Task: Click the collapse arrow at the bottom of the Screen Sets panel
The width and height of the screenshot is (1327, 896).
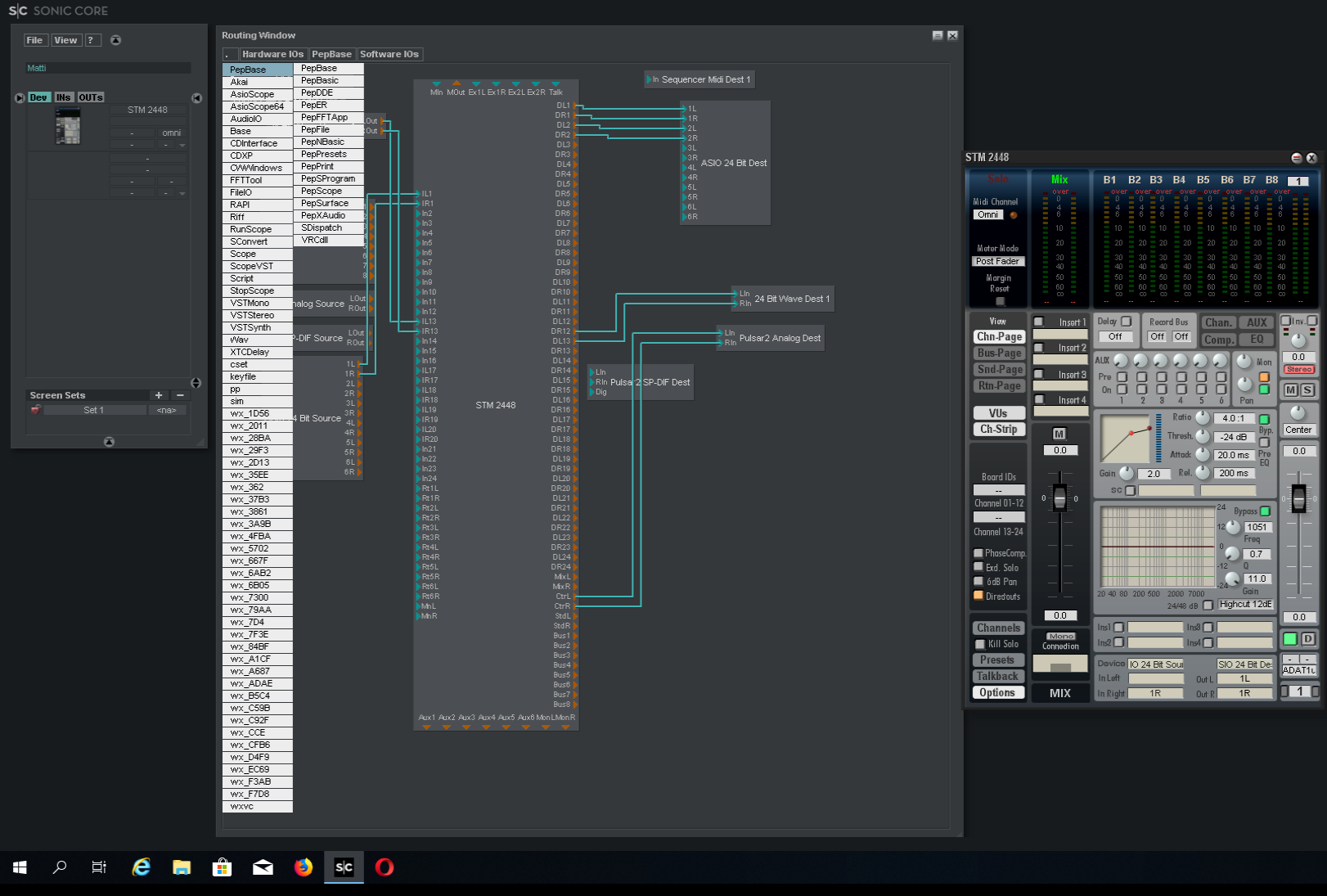Action: (x=109, y=442)
